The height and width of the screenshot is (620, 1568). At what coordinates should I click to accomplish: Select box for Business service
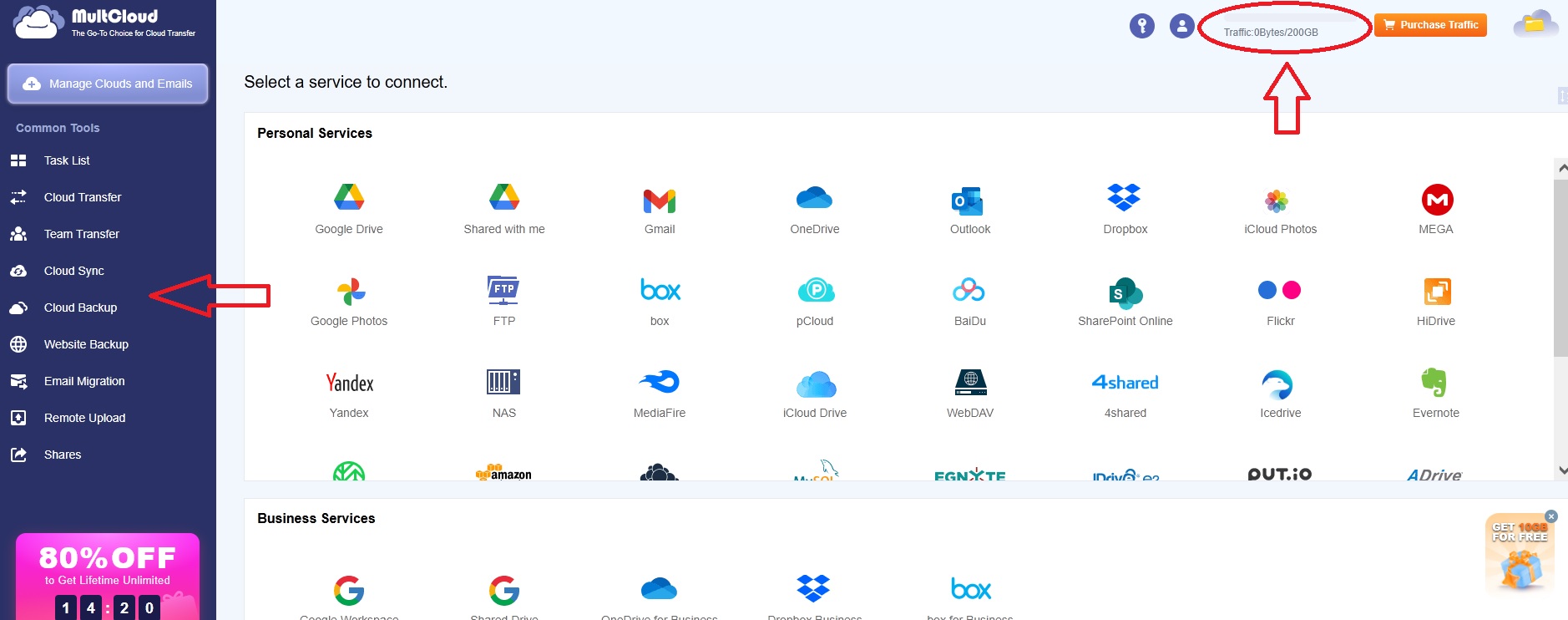[970, 597]
